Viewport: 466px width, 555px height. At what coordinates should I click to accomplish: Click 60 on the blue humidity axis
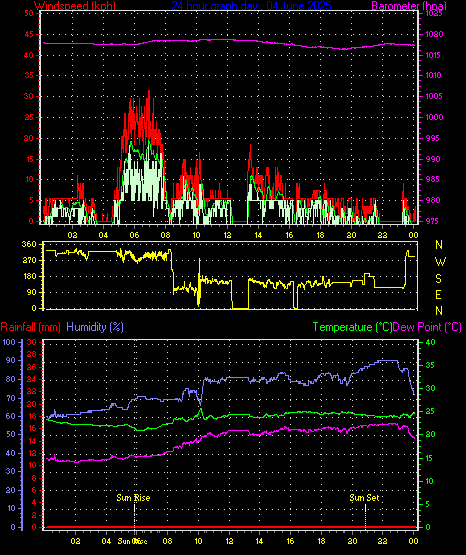11,416
